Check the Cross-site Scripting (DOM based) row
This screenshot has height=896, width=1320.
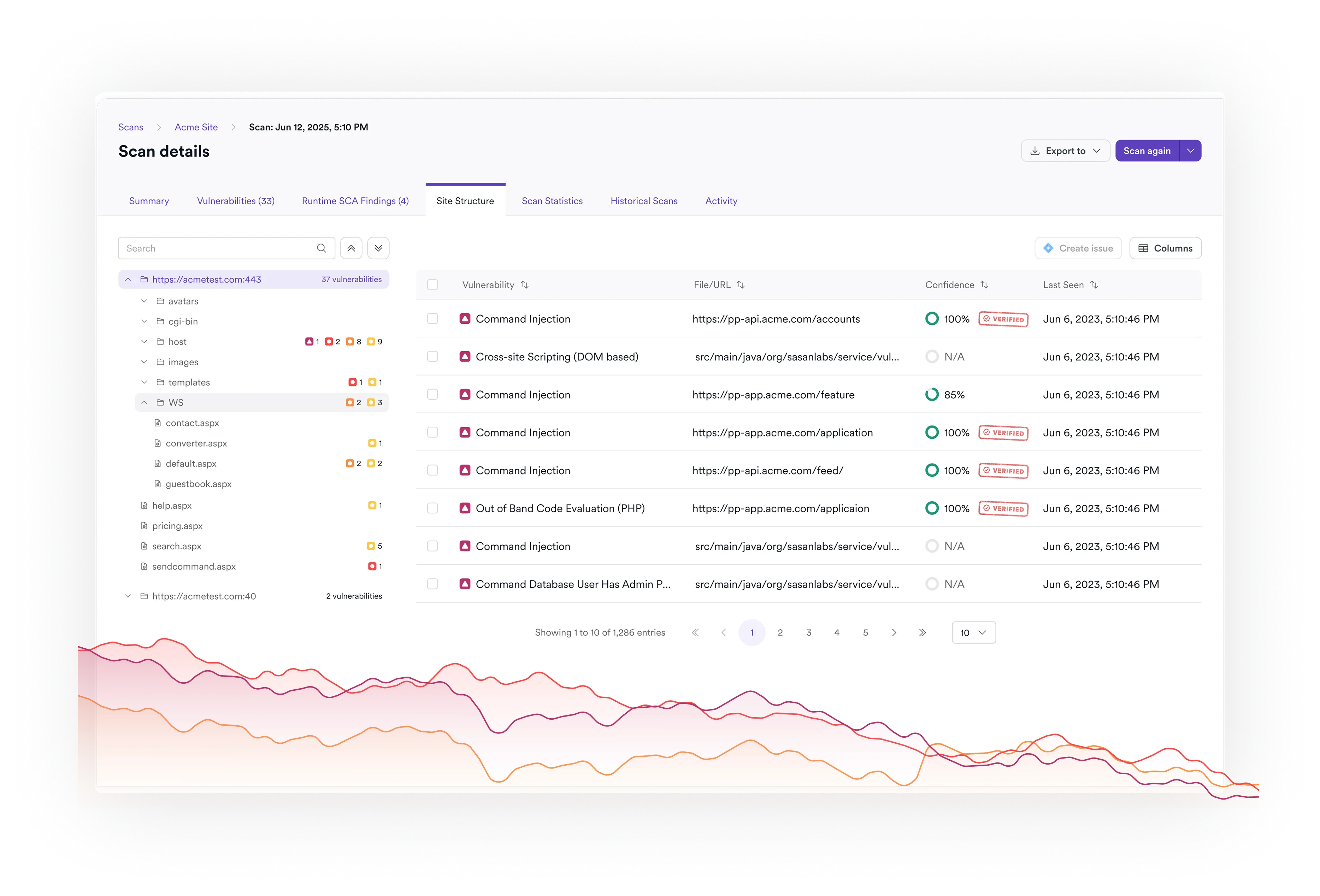pos(433,356)
